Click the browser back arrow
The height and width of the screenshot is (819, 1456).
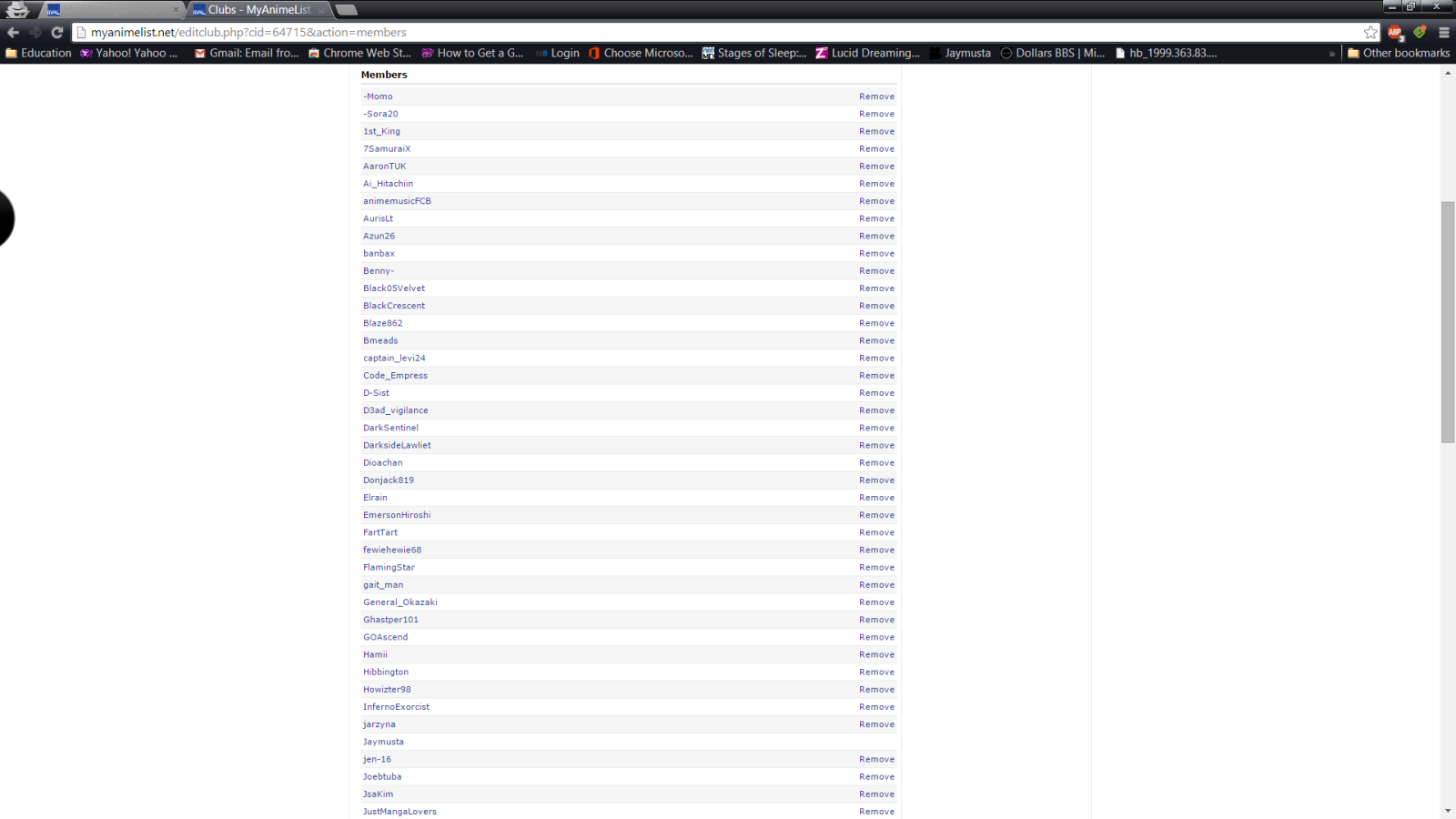point(13,32)
